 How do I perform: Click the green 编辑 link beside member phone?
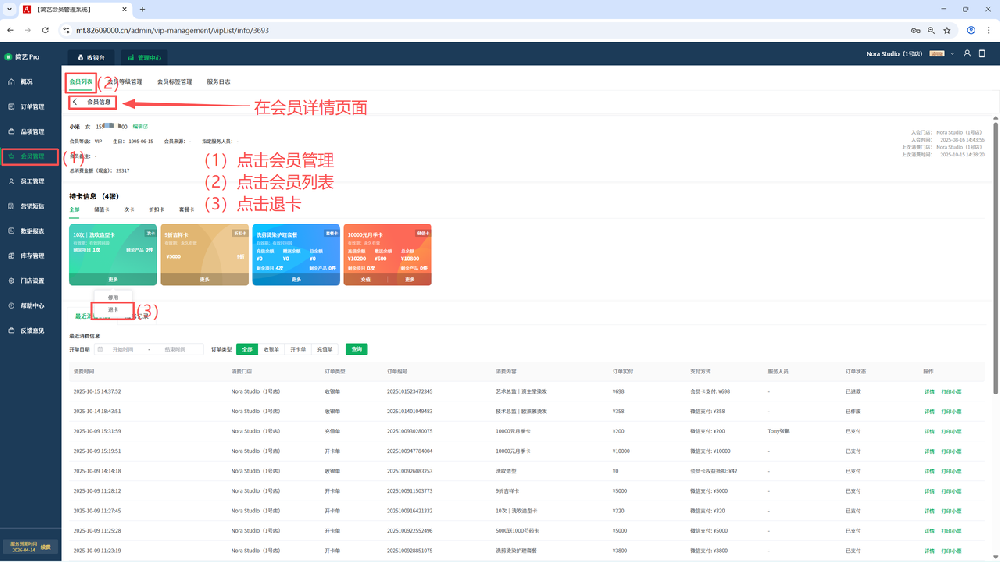pyautogui.click(x=140, y=126)
